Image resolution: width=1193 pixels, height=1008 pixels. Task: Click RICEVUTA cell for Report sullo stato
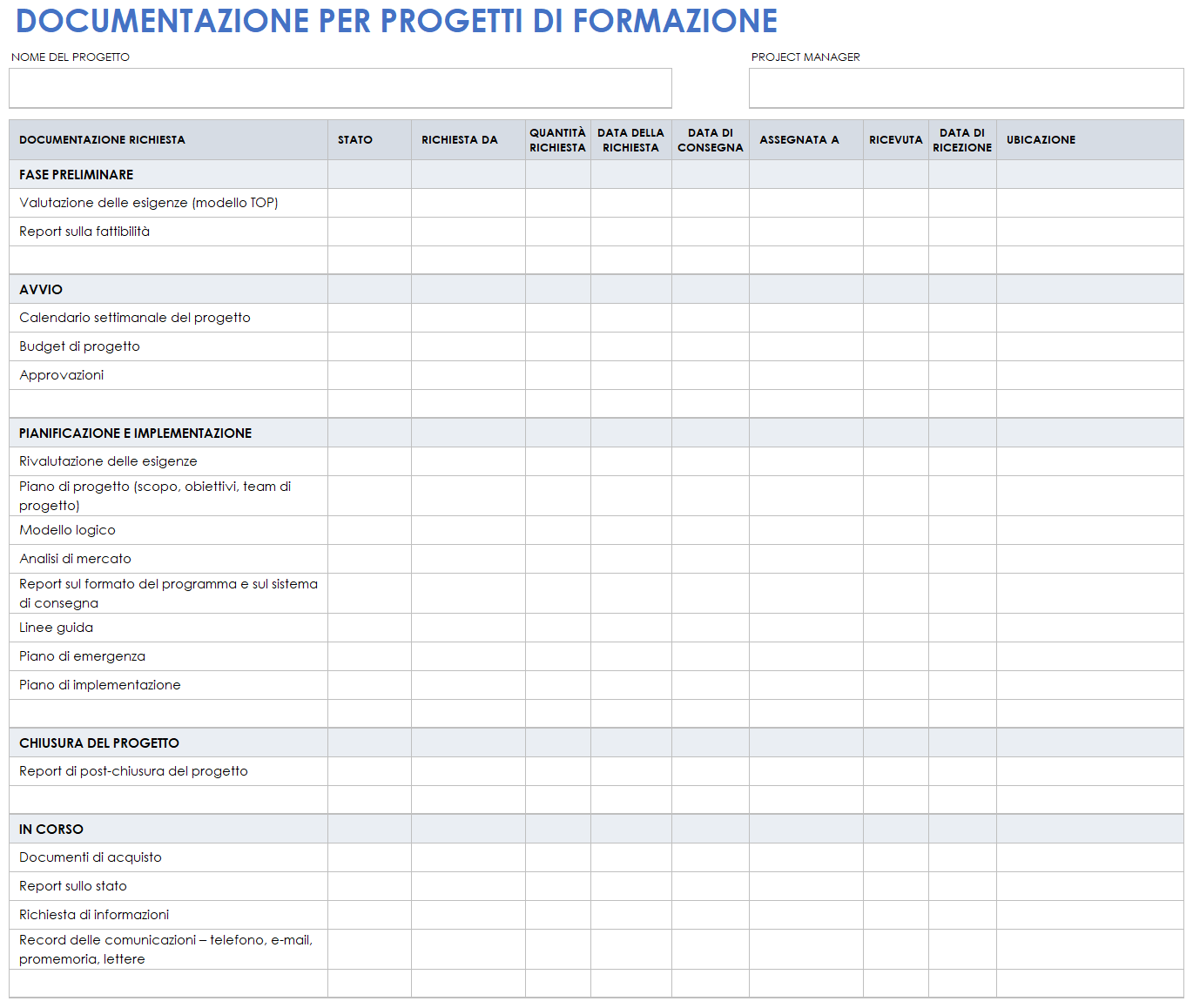(896, 886)
